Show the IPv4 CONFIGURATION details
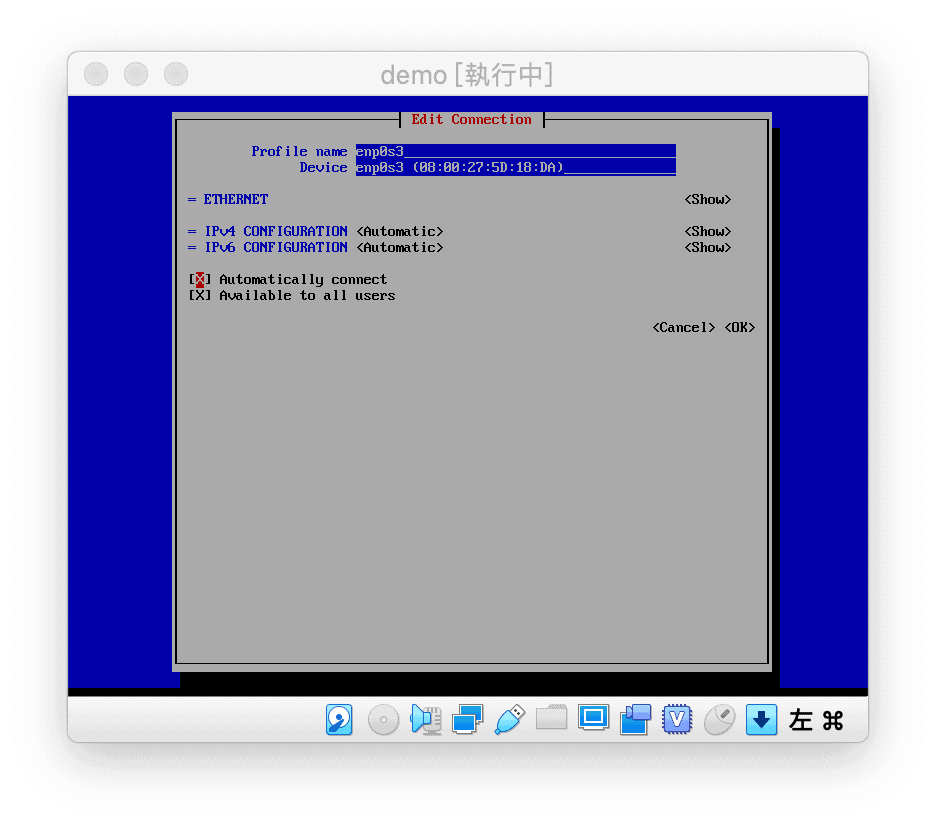Viewport: 936px width, 826px height. coord(708,232)
